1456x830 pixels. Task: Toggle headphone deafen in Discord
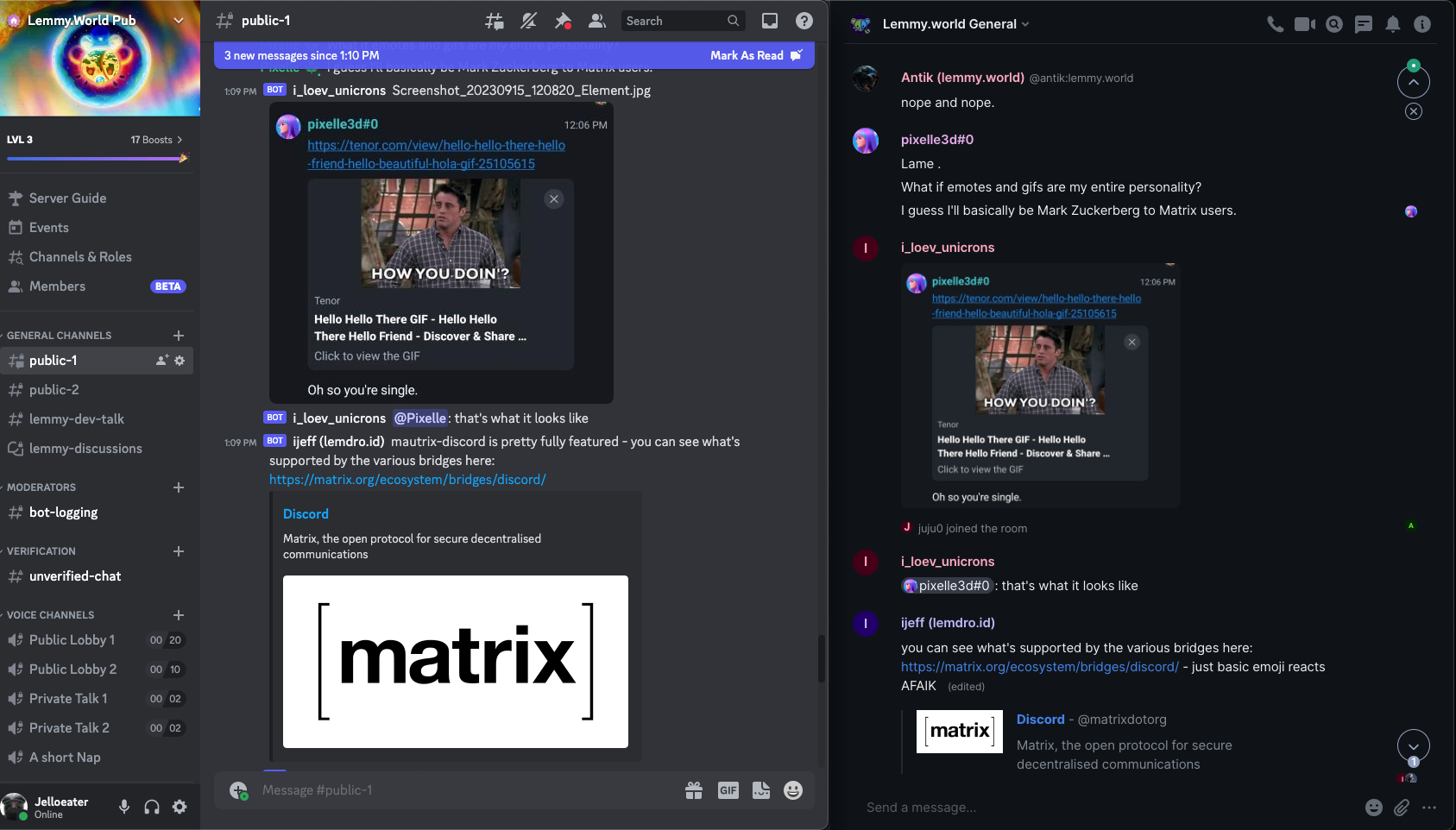pos(152,807)
